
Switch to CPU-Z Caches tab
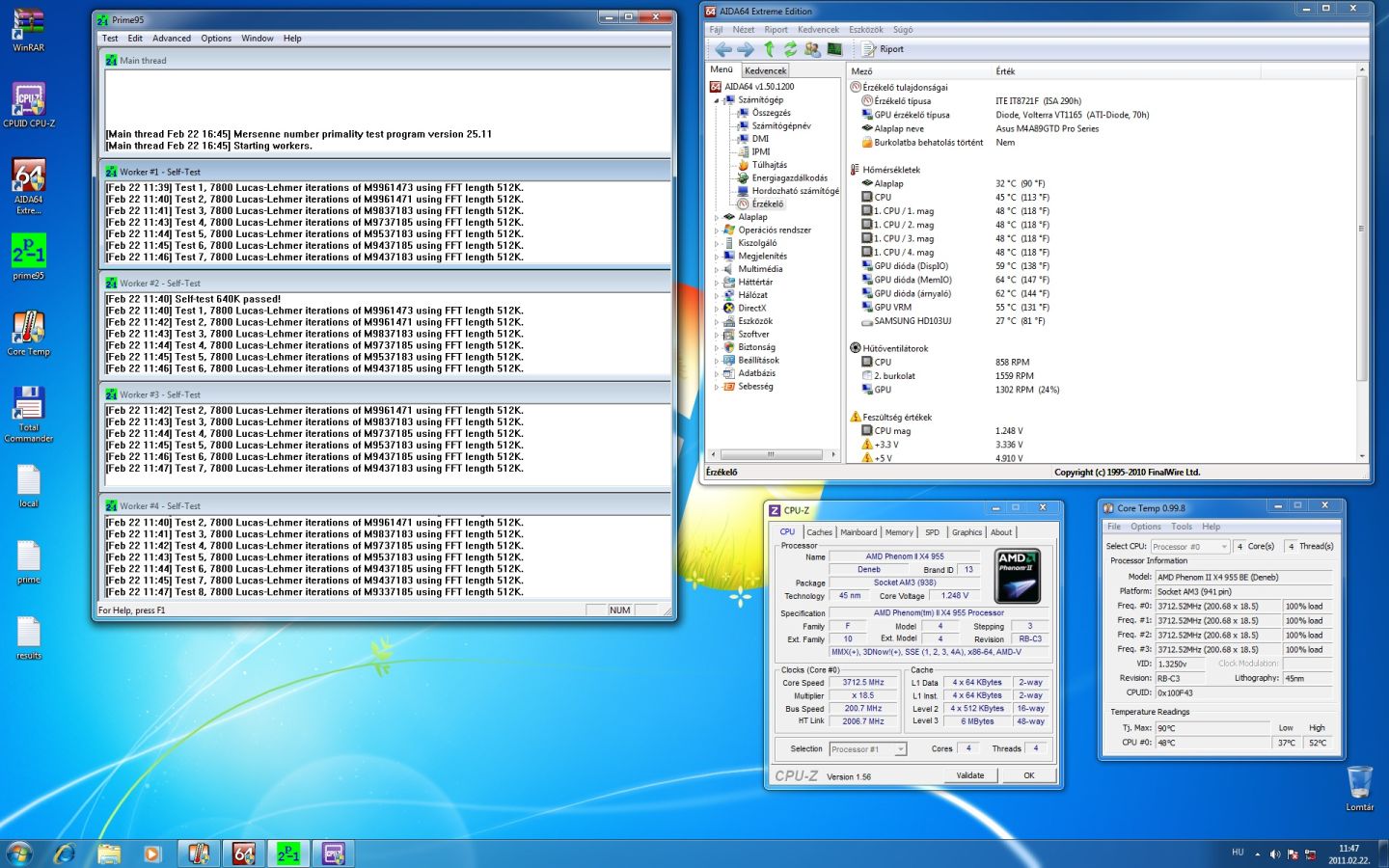tap(819, 532)
